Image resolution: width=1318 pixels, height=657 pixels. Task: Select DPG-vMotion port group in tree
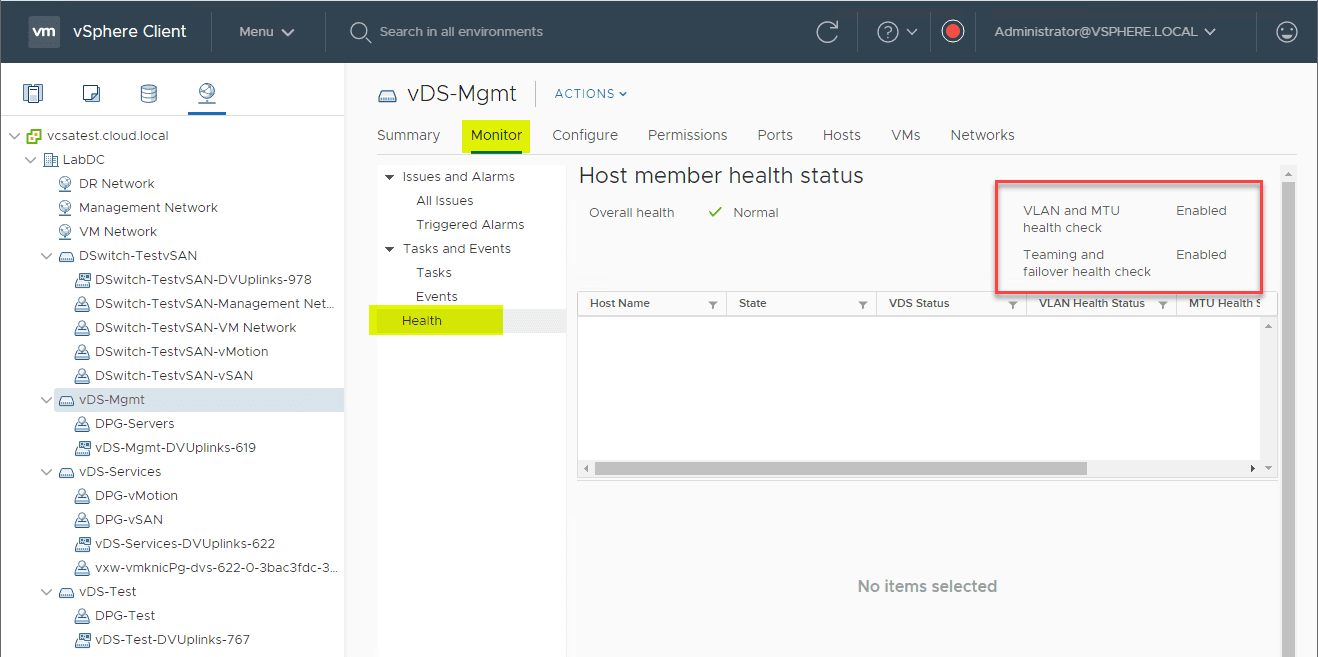136,496
